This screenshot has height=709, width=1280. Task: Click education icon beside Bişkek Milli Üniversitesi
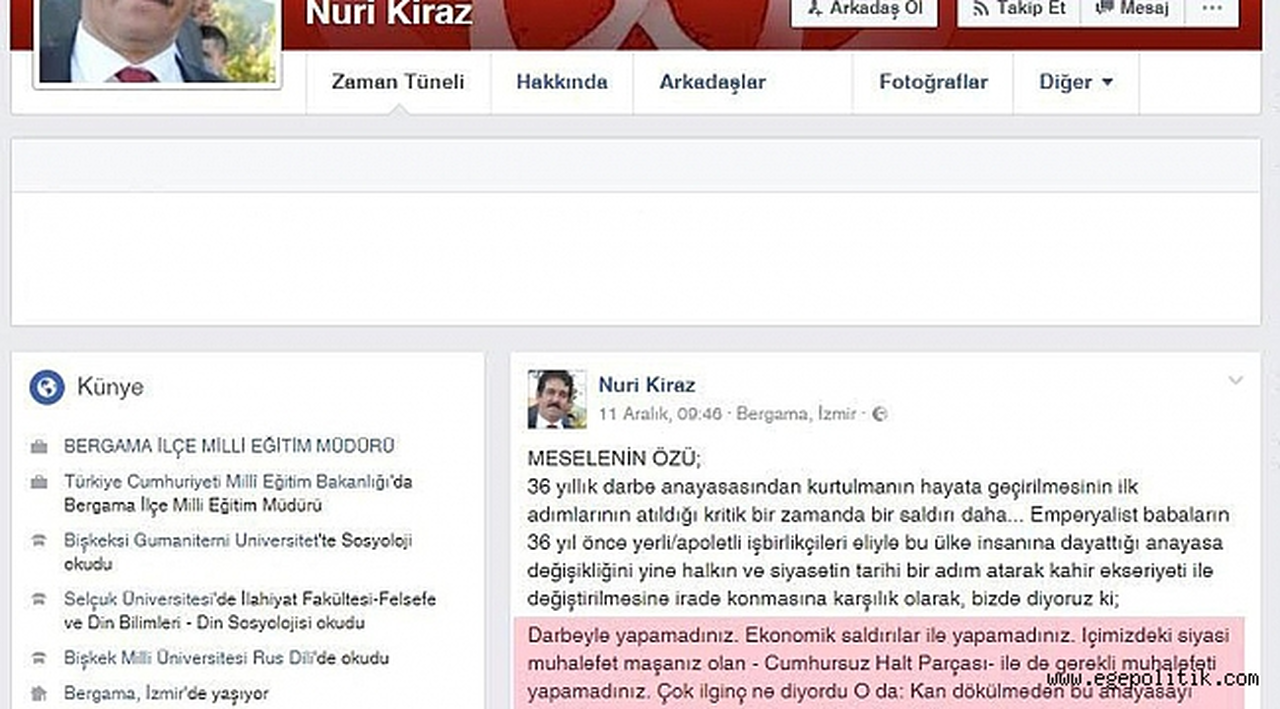click(39, 660)
